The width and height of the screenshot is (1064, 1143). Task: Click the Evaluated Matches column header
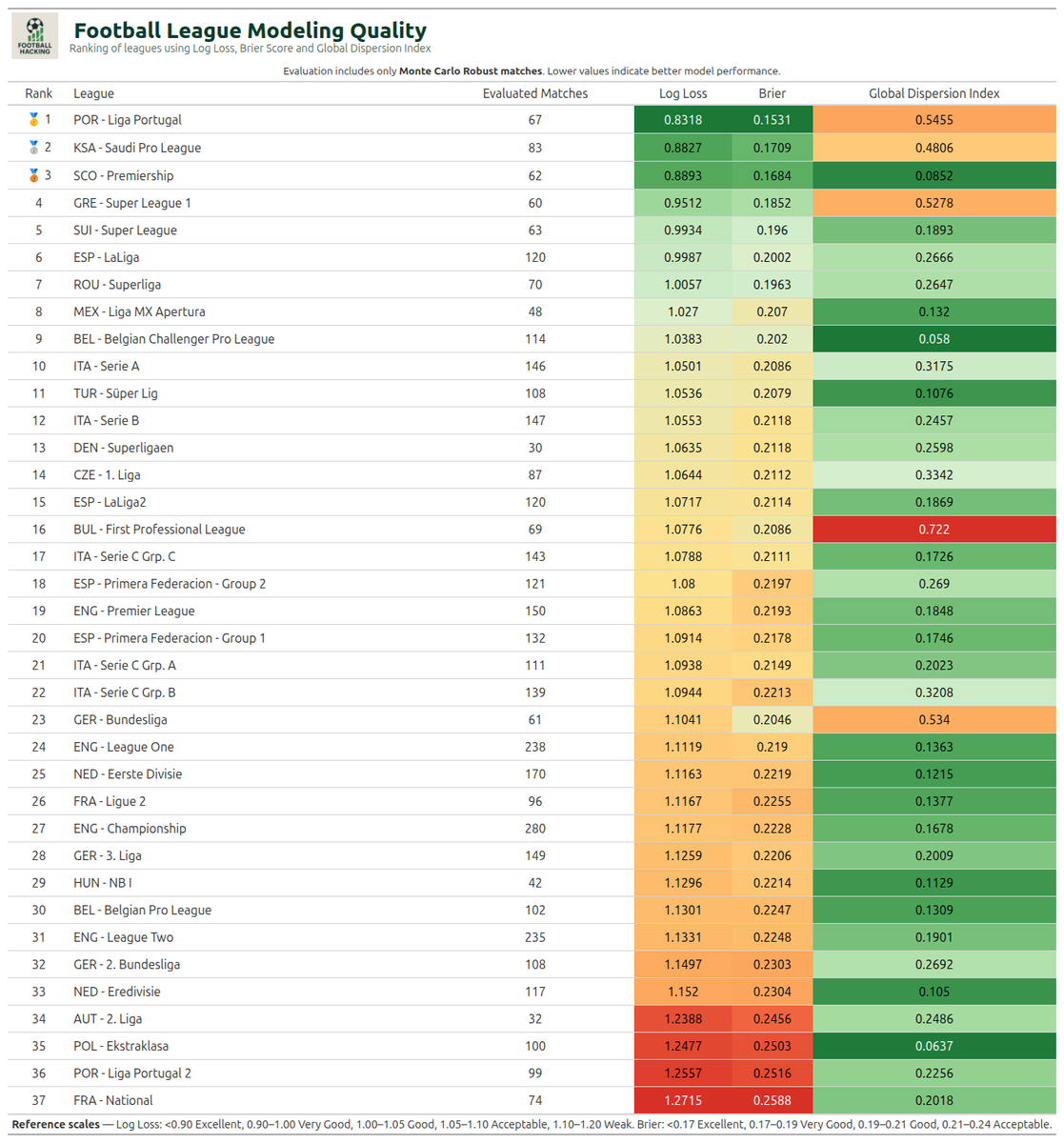535,93
